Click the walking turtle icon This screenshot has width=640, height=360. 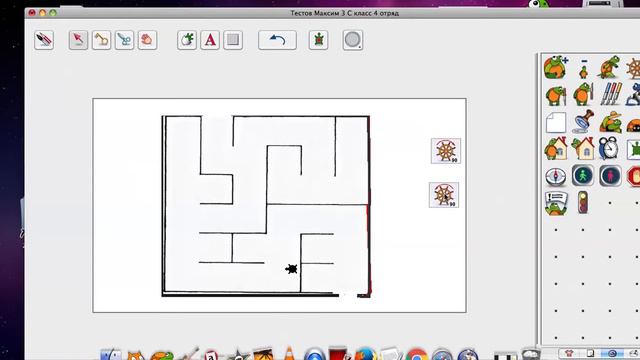click(x=610, y=68)
